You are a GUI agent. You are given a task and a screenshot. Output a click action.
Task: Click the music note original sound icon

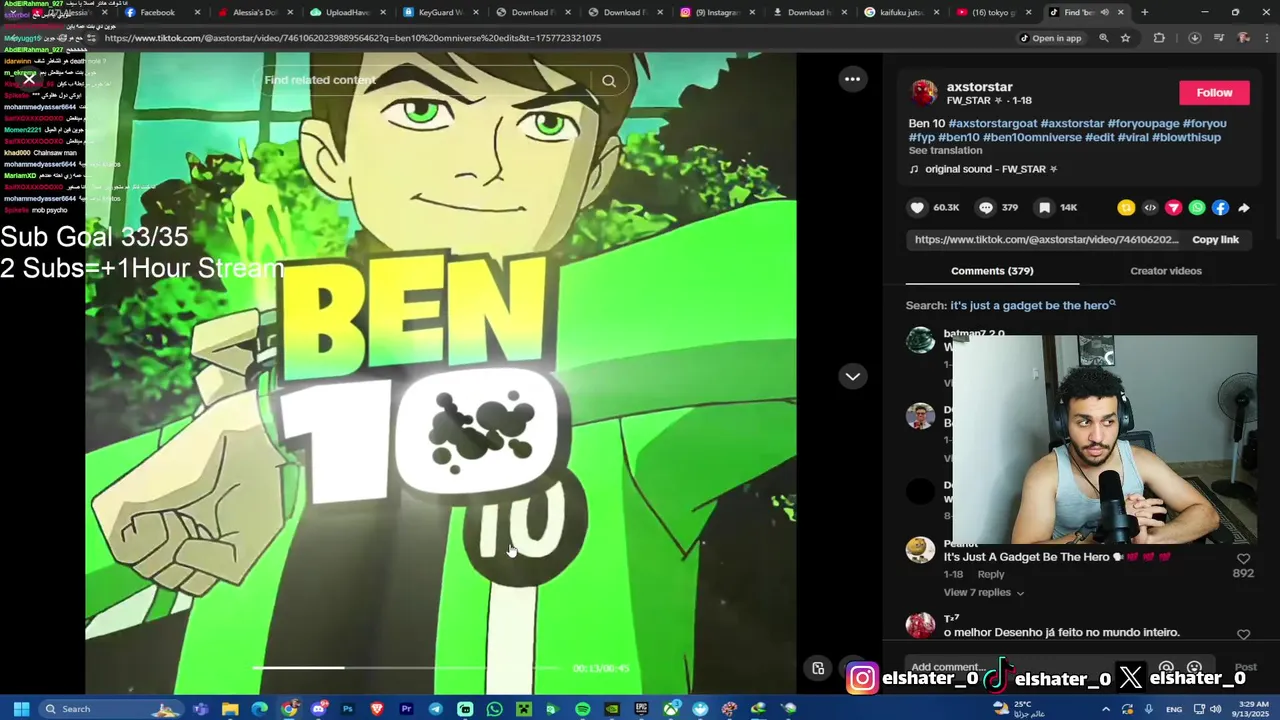point(914,169)
